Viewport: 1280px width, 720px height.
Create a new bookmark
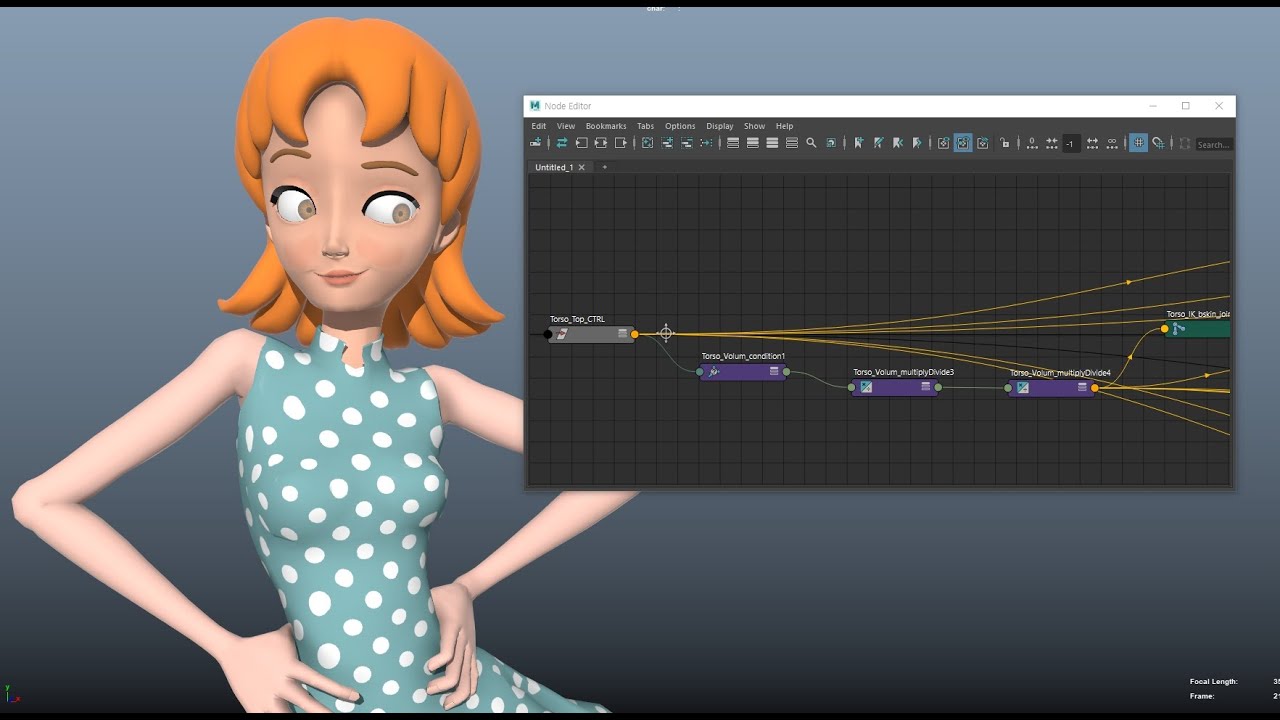(858, 143)
